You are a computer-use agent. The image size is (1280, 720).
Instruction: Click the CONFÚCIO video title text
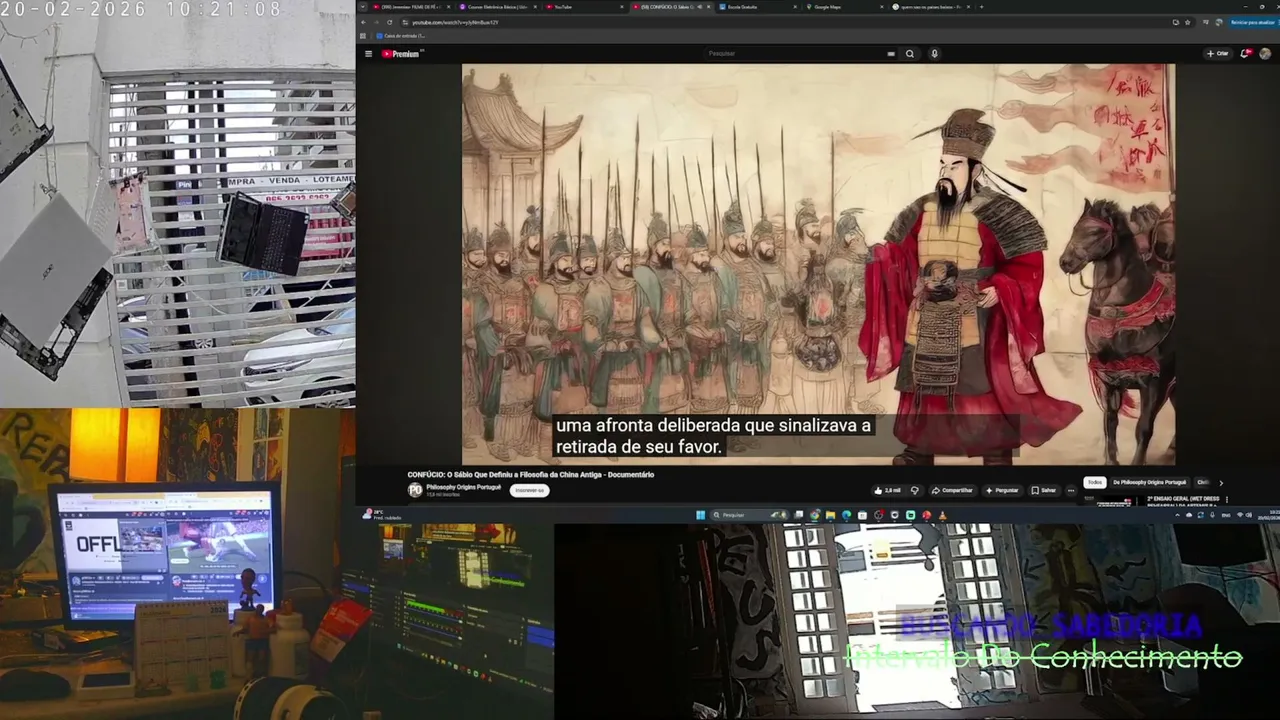(x=530, y=475)
